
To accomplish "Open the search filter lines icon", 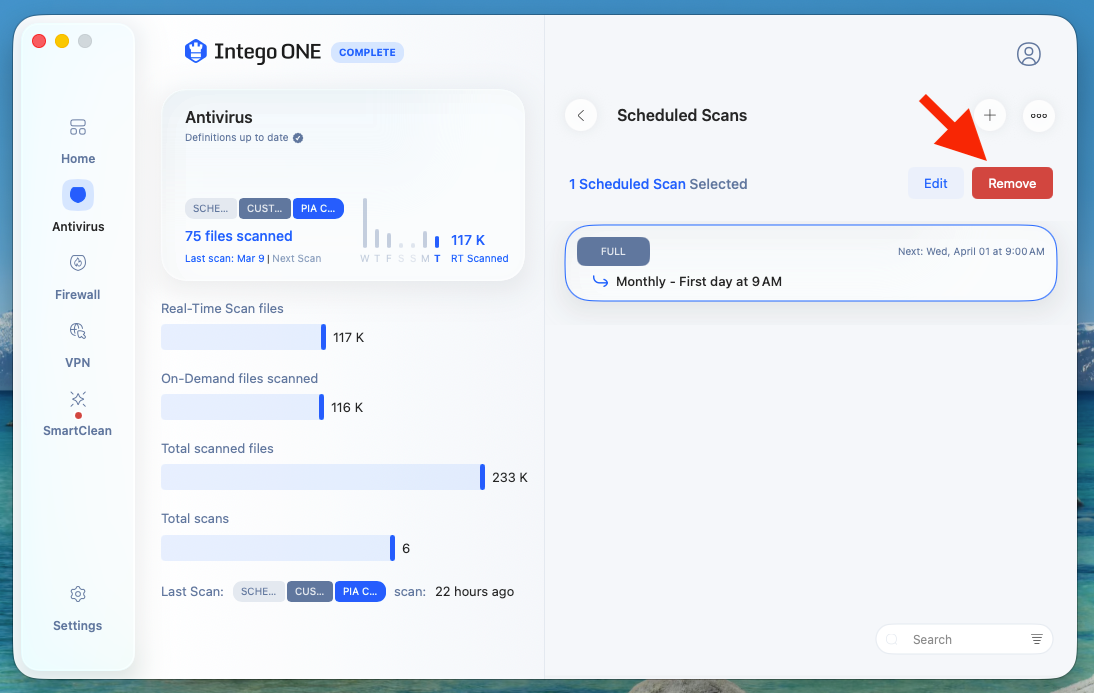I will coord(1037,639).
